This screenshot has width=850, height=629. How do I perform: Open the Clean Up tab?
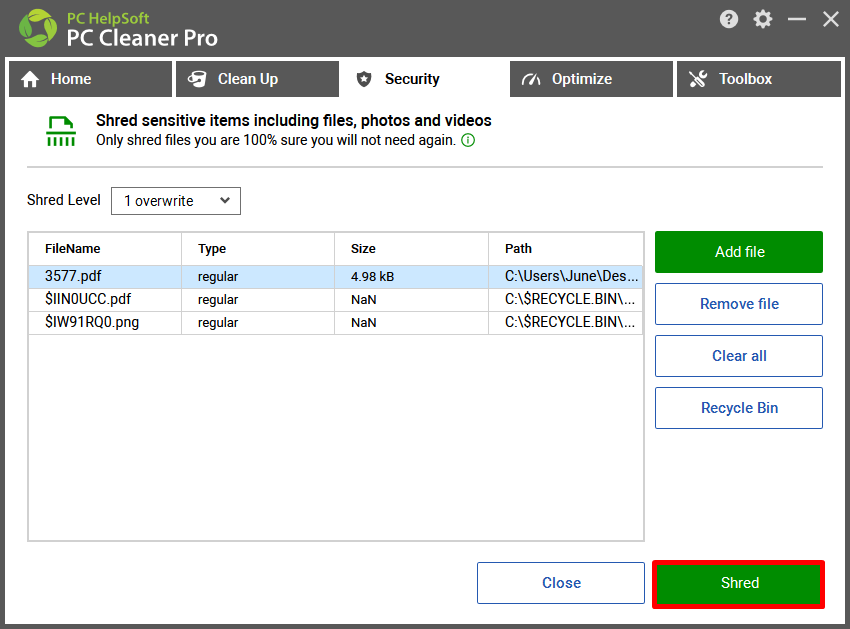point(257,79)
